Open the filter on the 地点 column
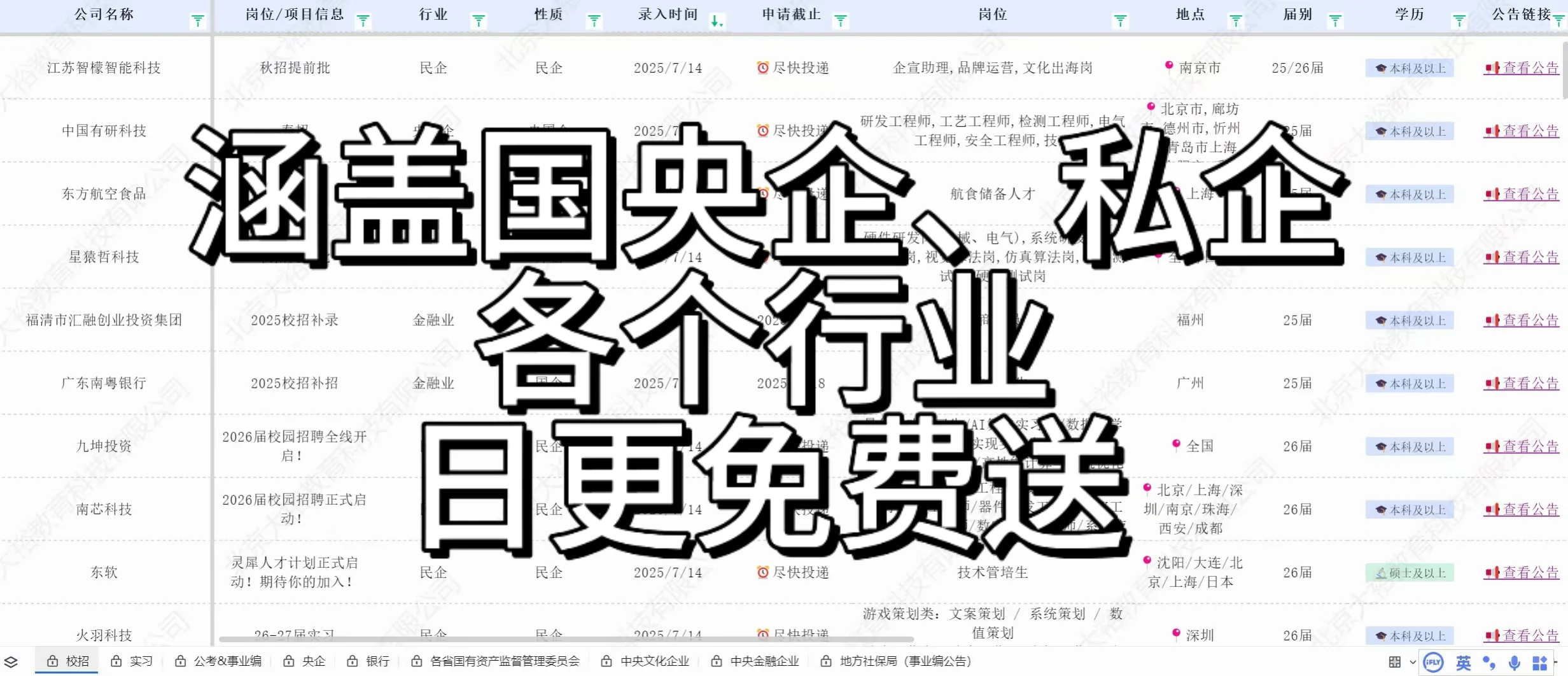The width and height of the screenshot is (1568, 676). (1235, 21)
